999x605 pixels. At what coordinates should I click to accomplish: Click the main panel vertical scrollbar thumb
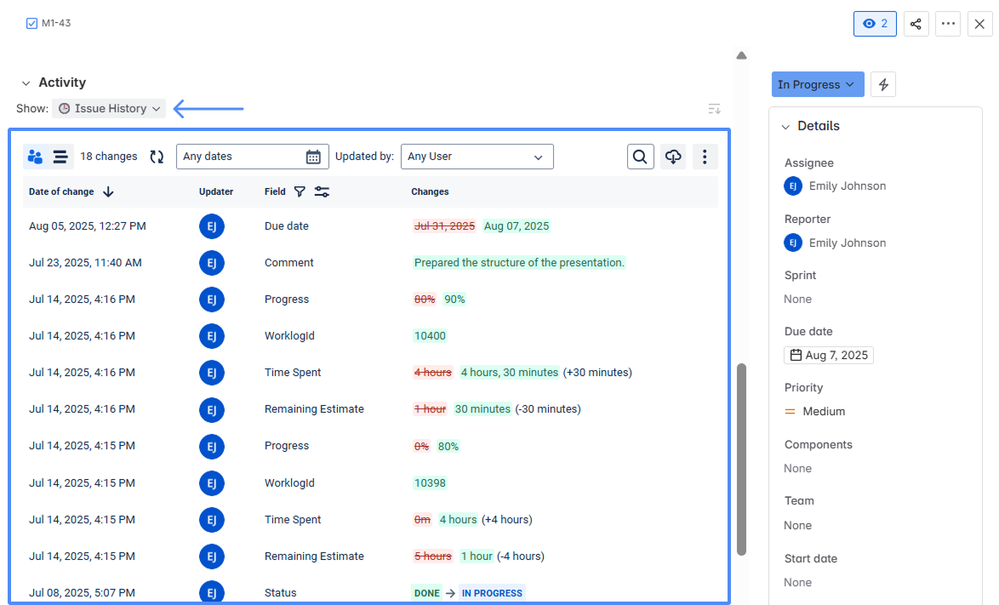pos(741,459)
